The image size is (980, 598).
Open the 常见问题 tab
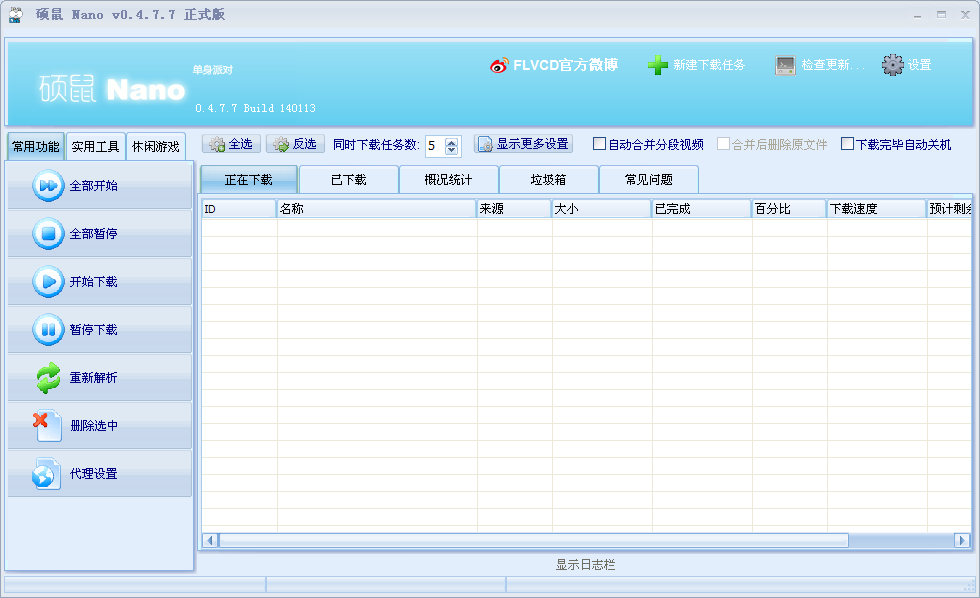click(x=649, y=180)
